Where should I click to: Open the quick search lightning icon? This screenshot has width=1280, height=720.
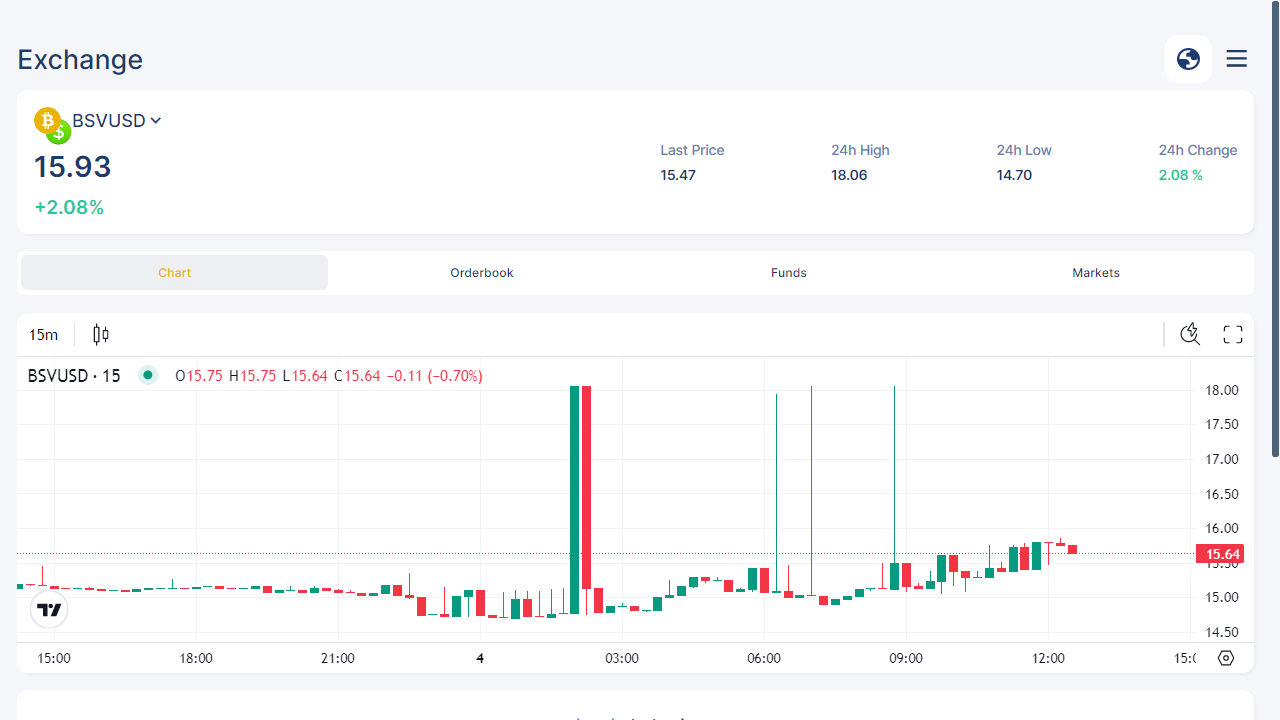pos(1190,334)
